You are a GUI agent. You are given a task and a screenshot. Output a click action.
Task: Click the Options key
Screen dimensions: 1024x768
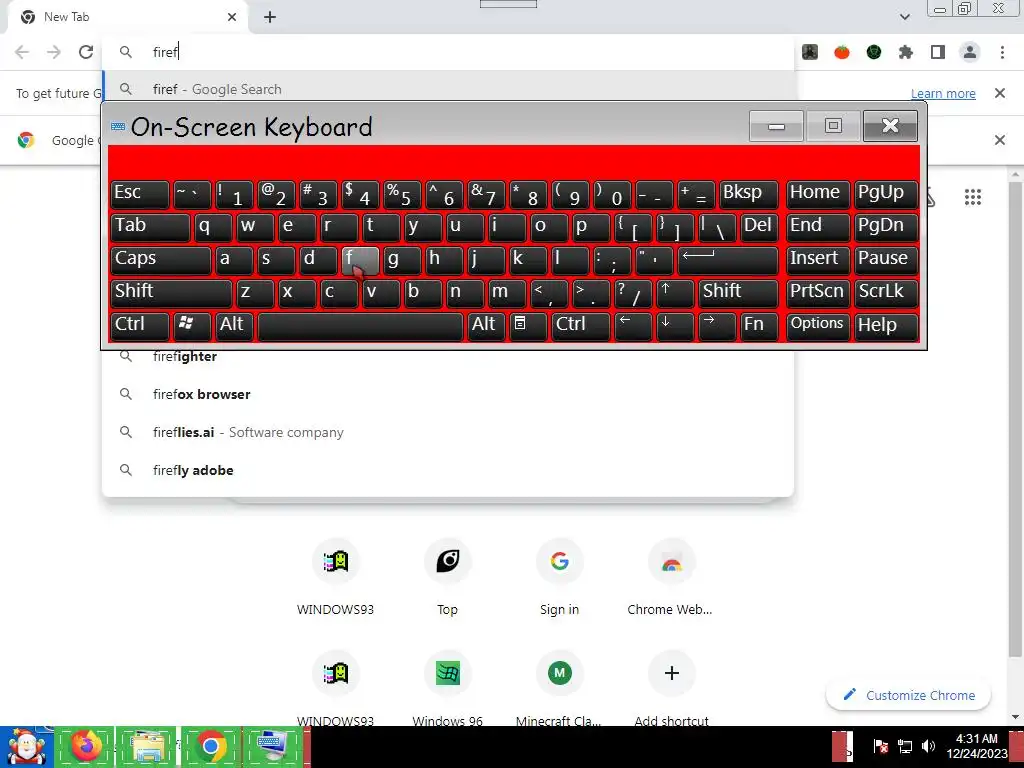[x=818, y=326]
